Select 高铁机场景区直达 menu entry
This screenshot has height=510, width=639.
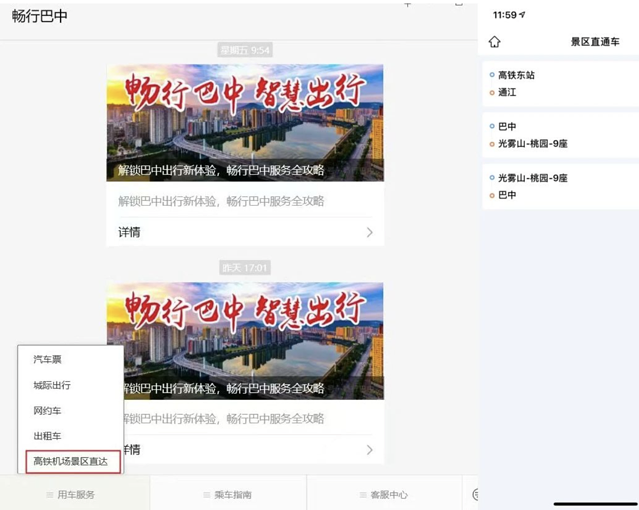72,462
